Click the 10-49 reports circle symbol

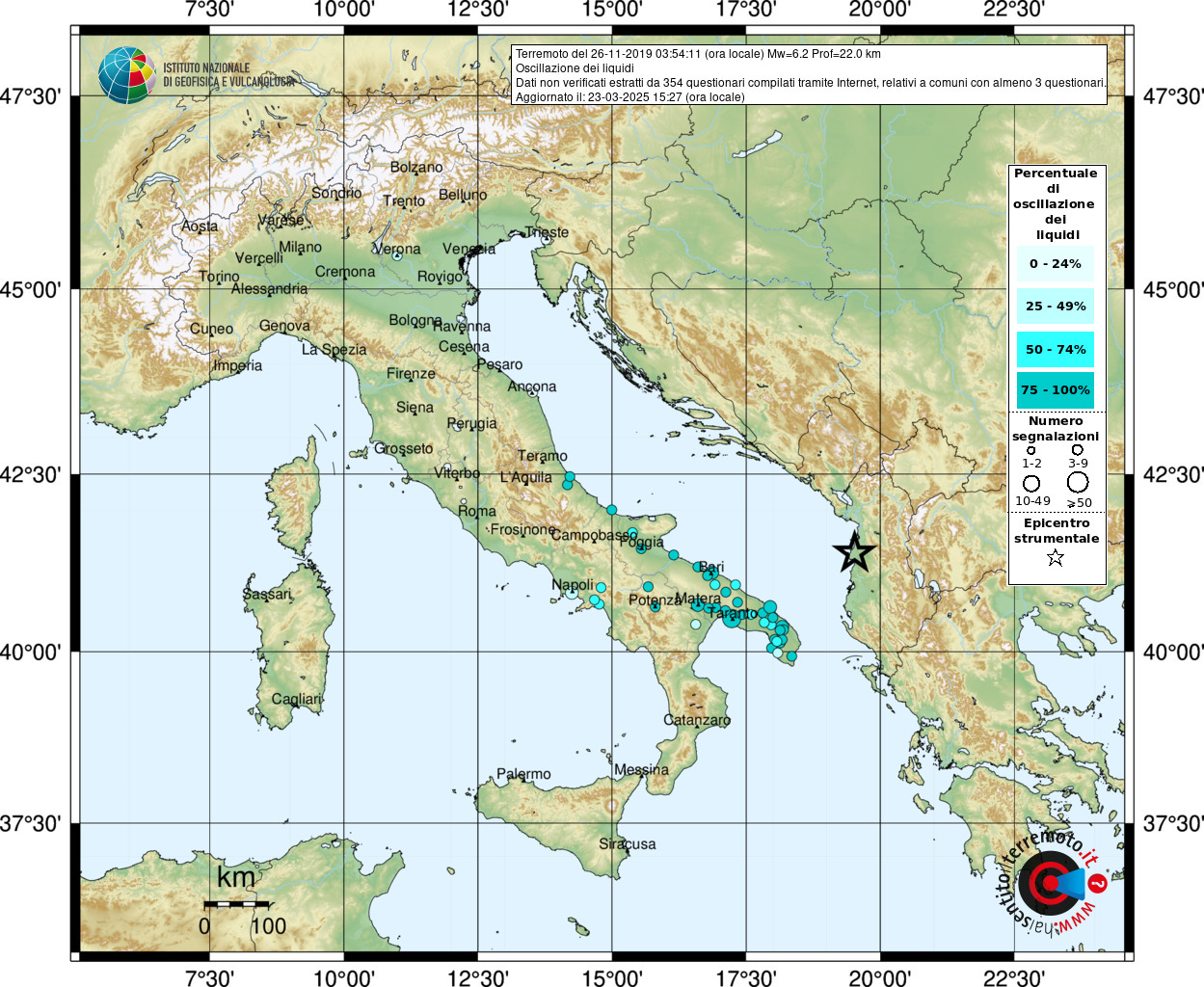(x=1031, y=483)
